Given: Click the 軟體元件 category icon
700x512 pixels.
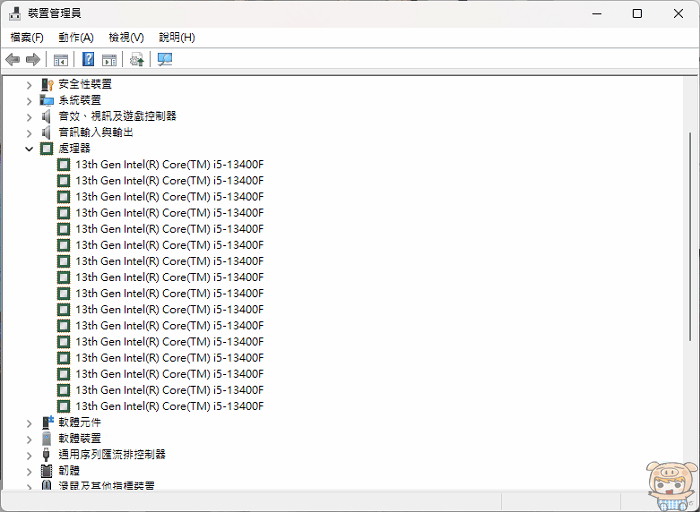Looking at the screenshot, I should [47, 422].
